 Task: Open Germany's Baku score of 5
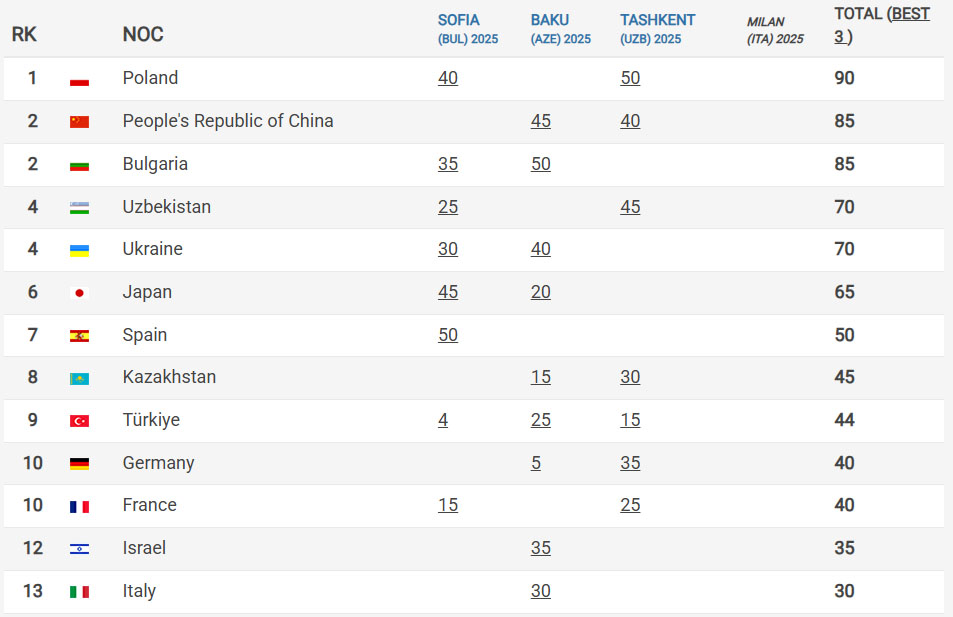pos(535,463)
